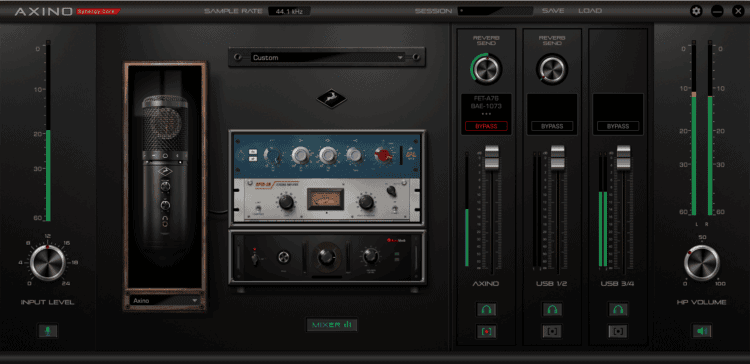Viewport: 750px width, 364px height.
Task: Click BYPASS on the USB 1/2 channel
Action: 552,126
